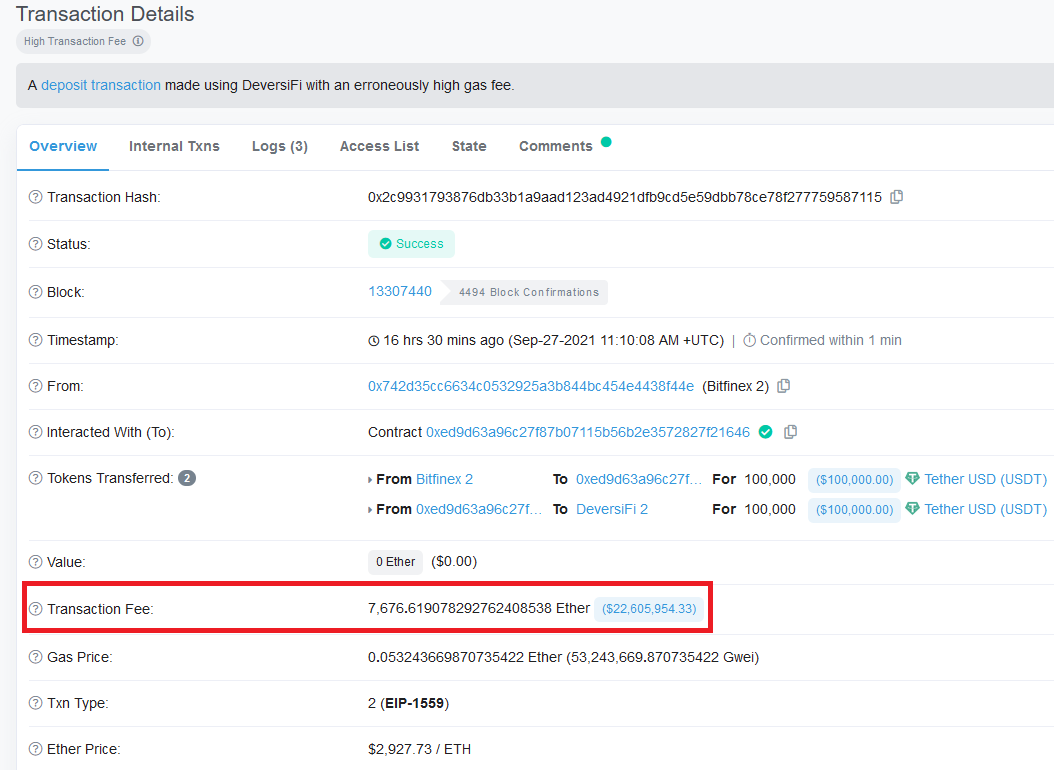Open the Comments tab
The image size is (1054, 770).
556,146
